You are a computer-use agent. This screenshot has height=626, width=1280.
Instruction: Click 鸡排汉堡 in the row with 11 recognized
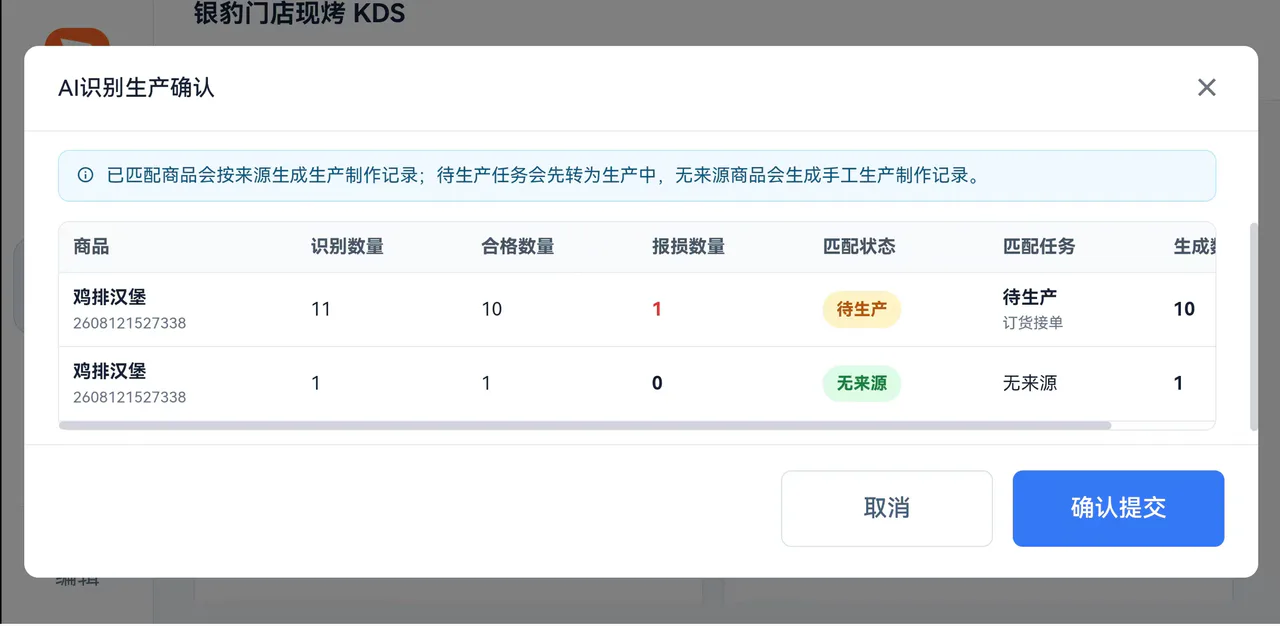click(110, 297)
